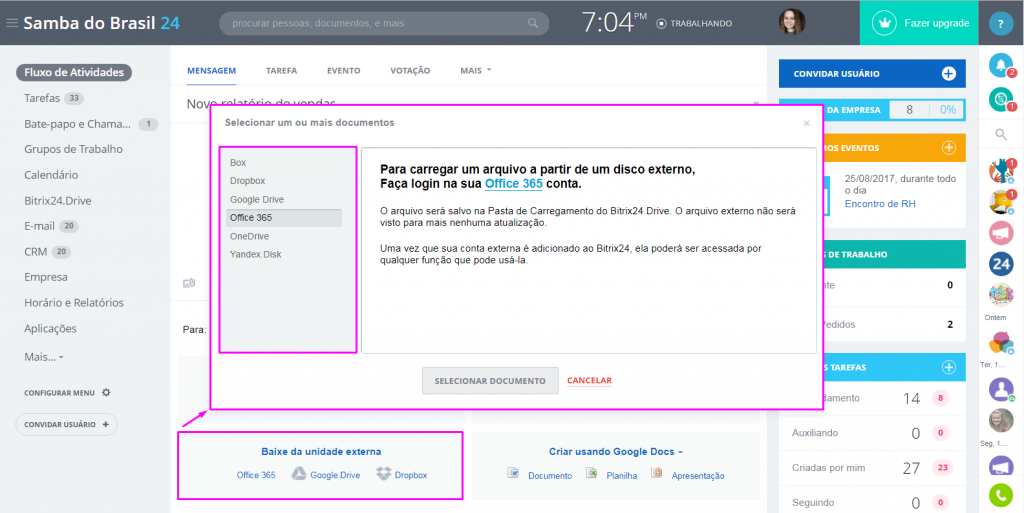The image size is (1024, 513).
Task: Click the Office 365 login link in dialog
Action: tap(513, 184)
